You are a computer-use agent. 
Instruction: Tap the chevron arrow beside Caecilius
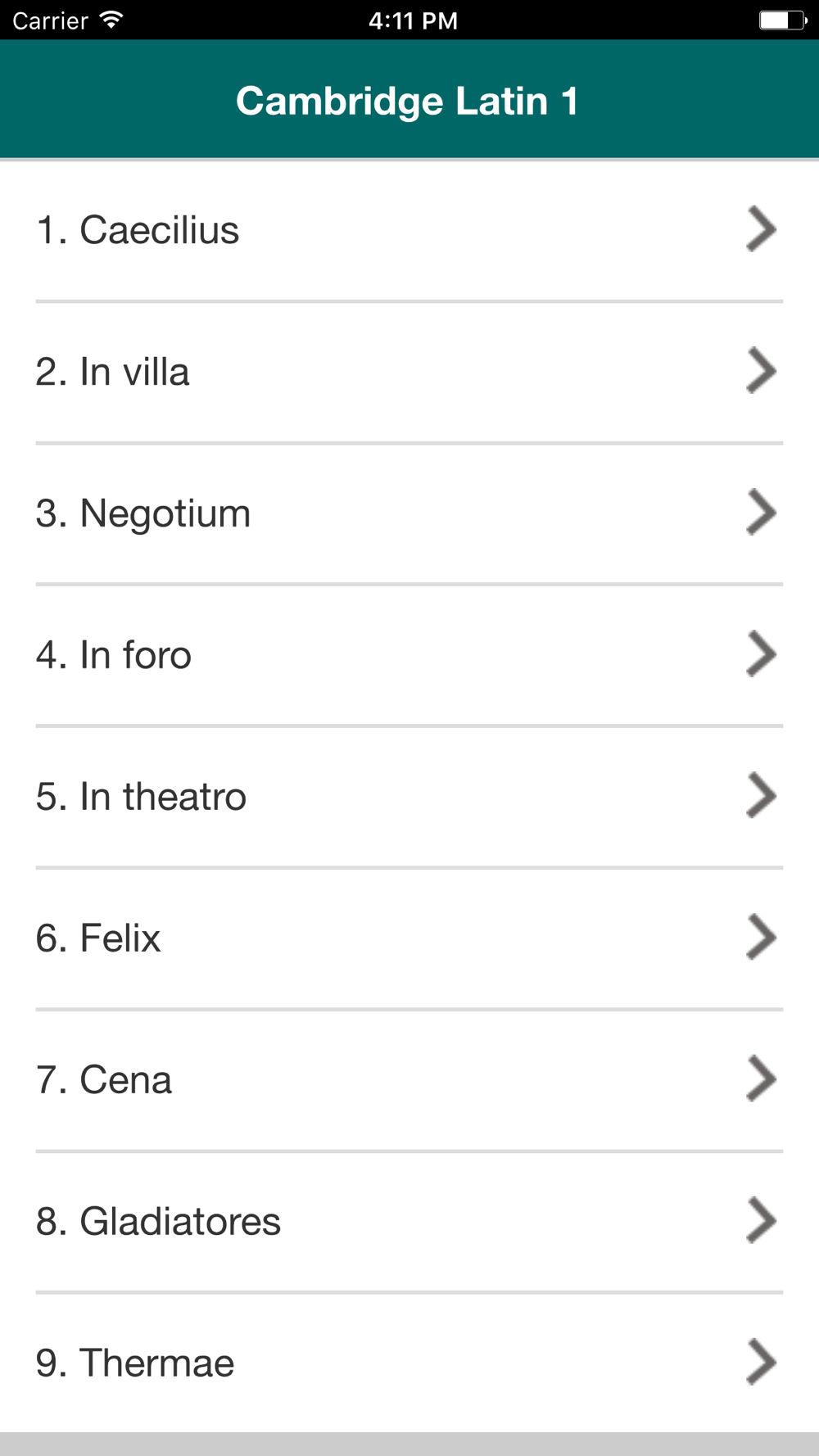click(x=761, y=229)
